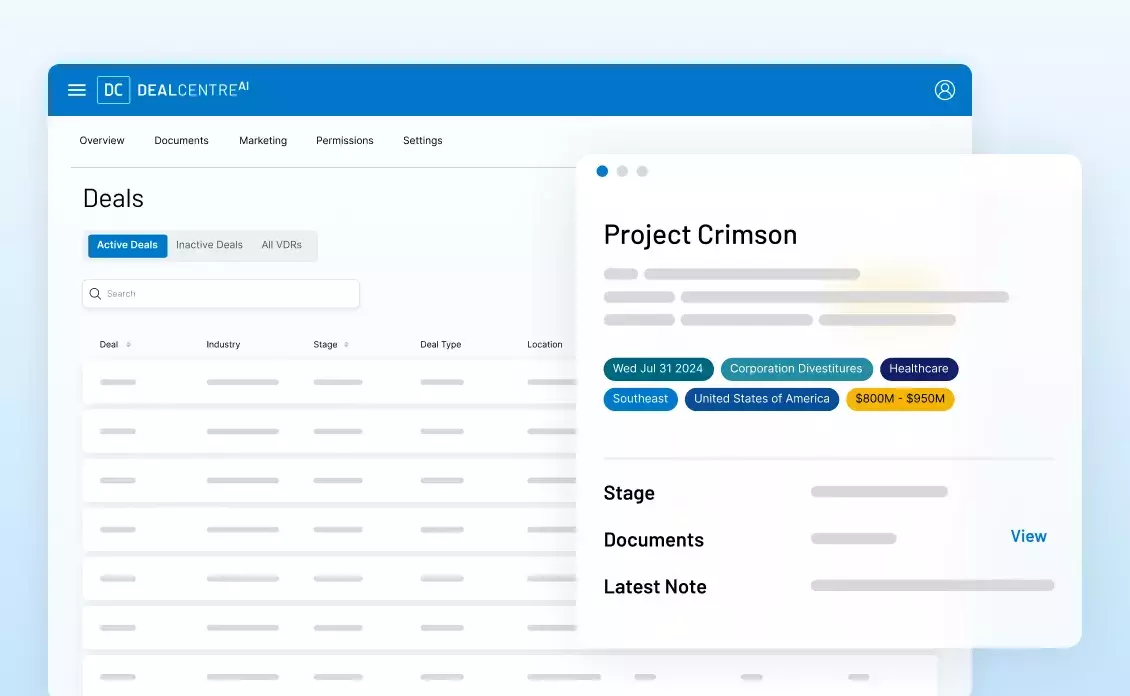Click the Location column header
1130x696 pixels.
click(x=545, y=344)
